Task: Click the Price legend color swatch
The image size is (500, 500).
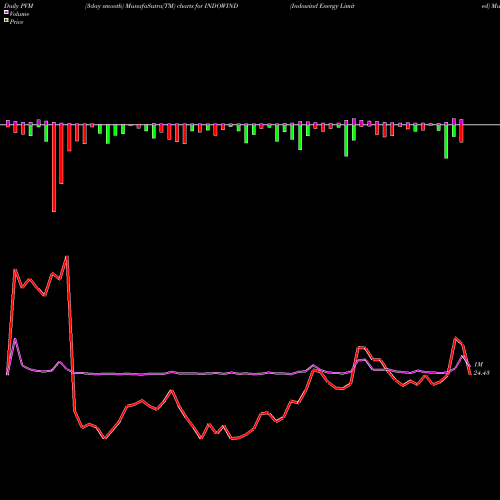Action: tap(6, 20)
